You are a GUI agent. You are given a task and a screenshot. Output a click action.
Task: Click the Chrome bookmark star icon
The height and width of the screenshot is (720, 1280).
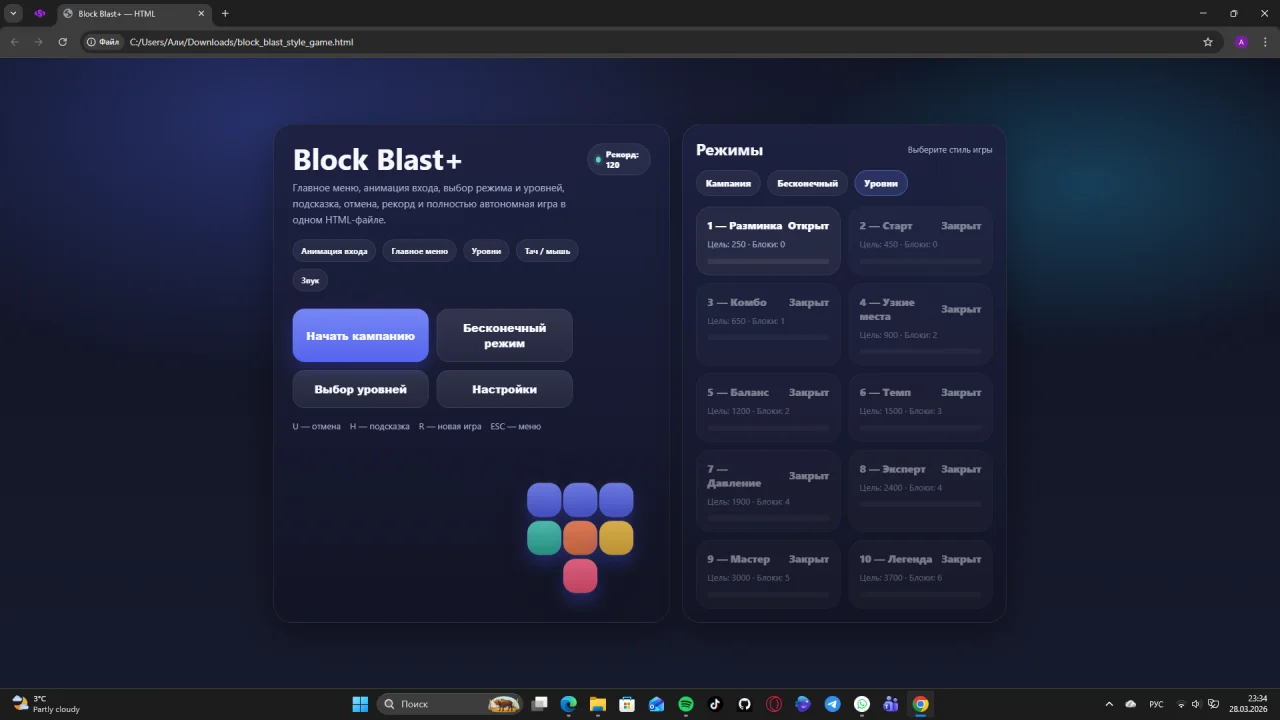[1208, 42]
